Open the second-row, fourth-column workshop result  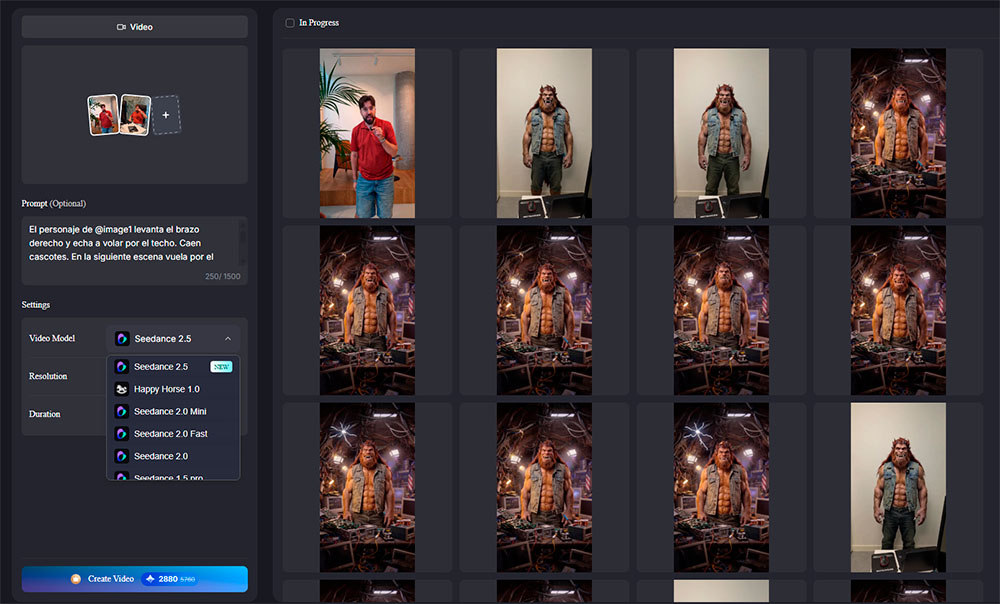(x=899, y=311)
